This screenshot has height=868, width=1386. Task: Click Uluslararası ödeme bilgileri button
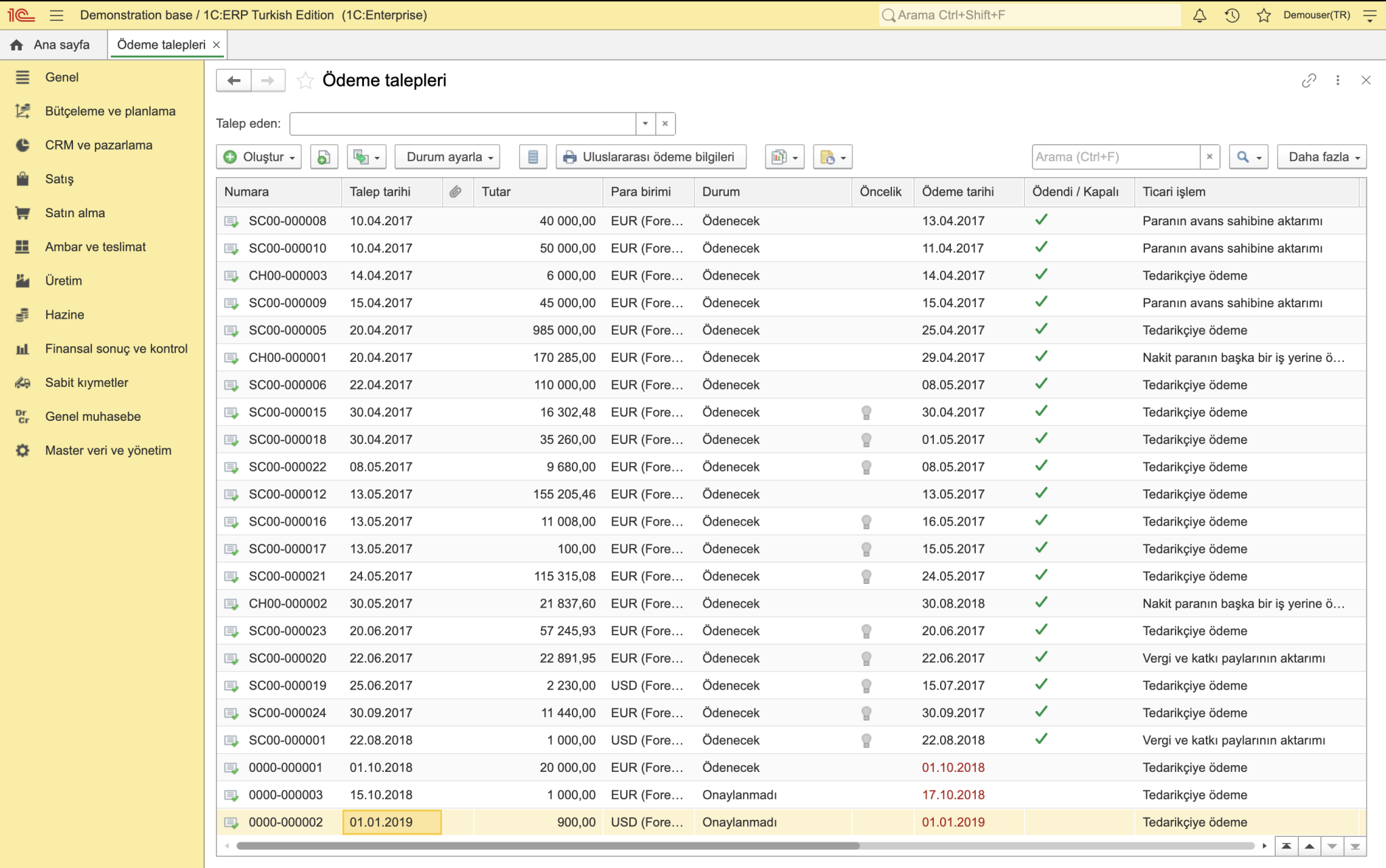coord(650,157)
